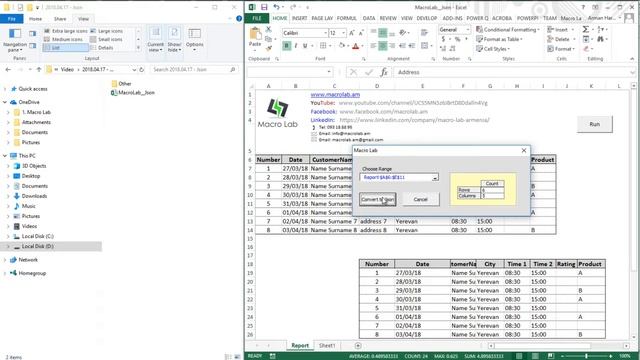
Task: Click the Orientation text-angle icon
Action: tap(403, 33)
